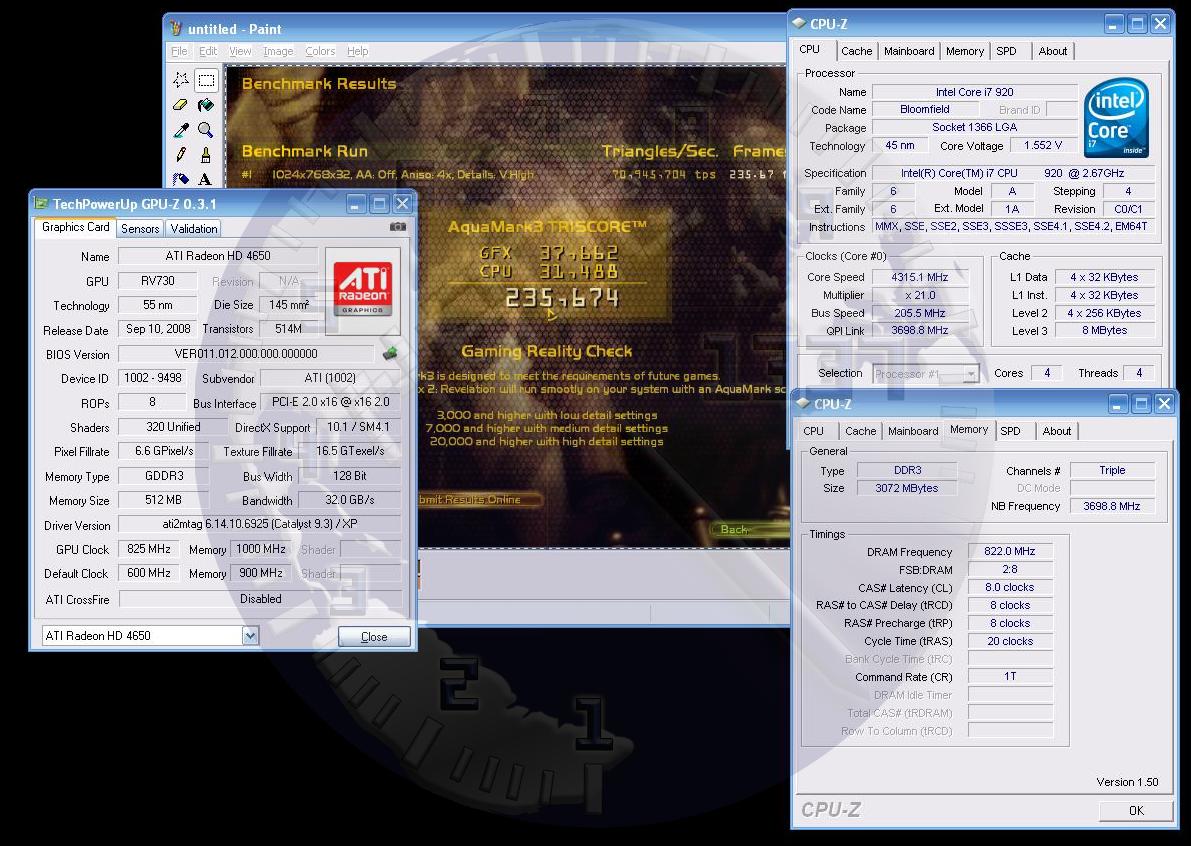1191x846 pixels.
Task: Click the GPU-Z title bar icon
Action: pyautogui.click(x=41, y=203)
